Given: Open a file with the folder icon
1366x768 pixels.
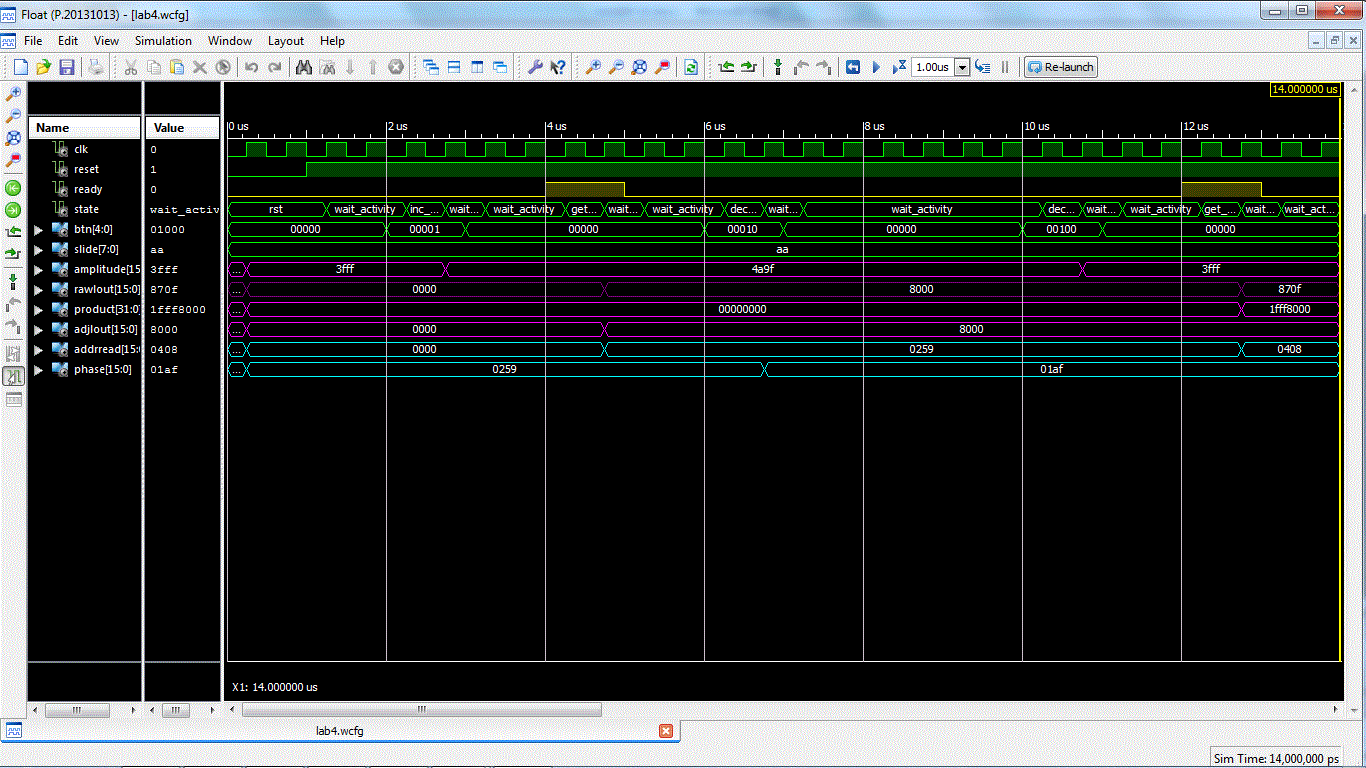Looking at the screenshot, I should (x=43, y=67).
